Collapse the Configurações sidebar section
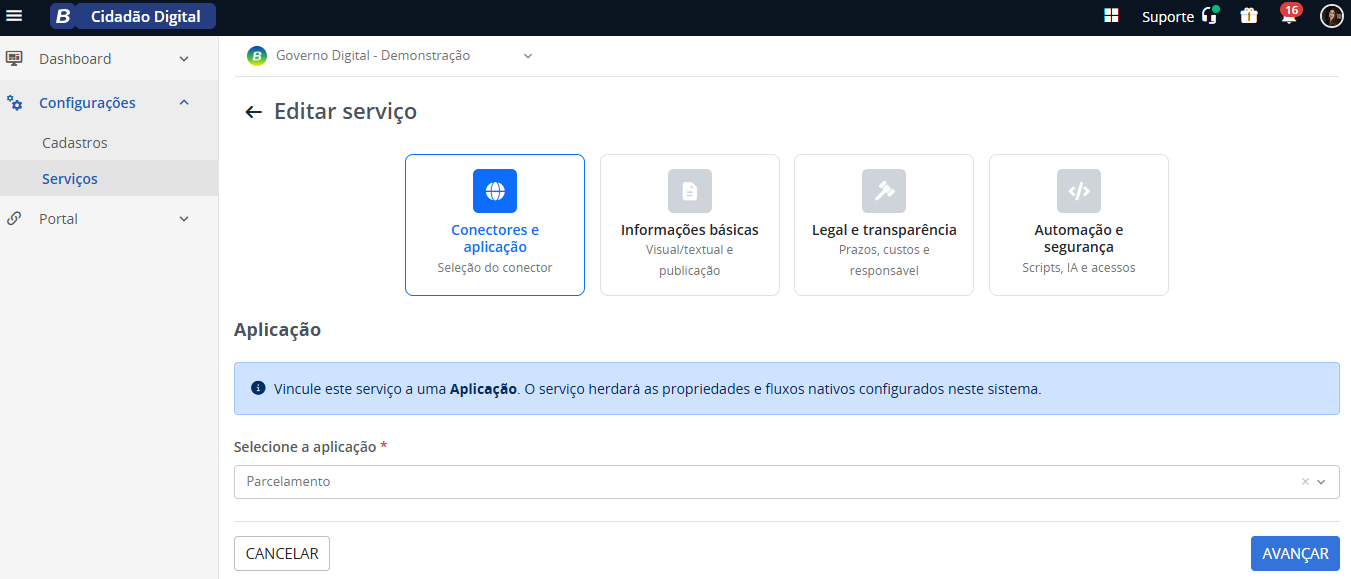1351x579 pixels. pyautogui.click(x=184, y=102)
